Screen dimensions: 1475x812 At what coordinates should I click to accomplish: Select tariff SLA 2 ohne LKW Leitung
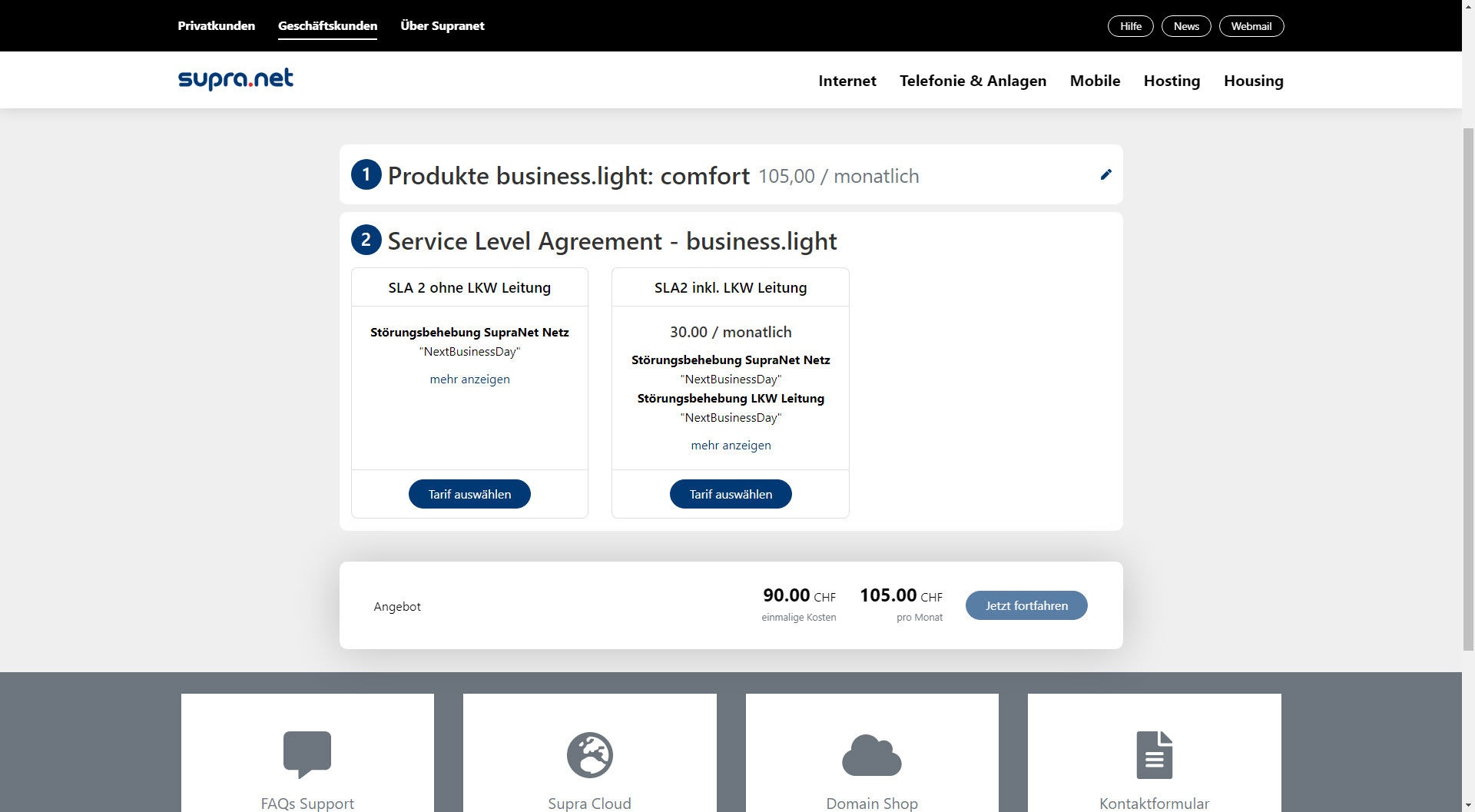469,494
